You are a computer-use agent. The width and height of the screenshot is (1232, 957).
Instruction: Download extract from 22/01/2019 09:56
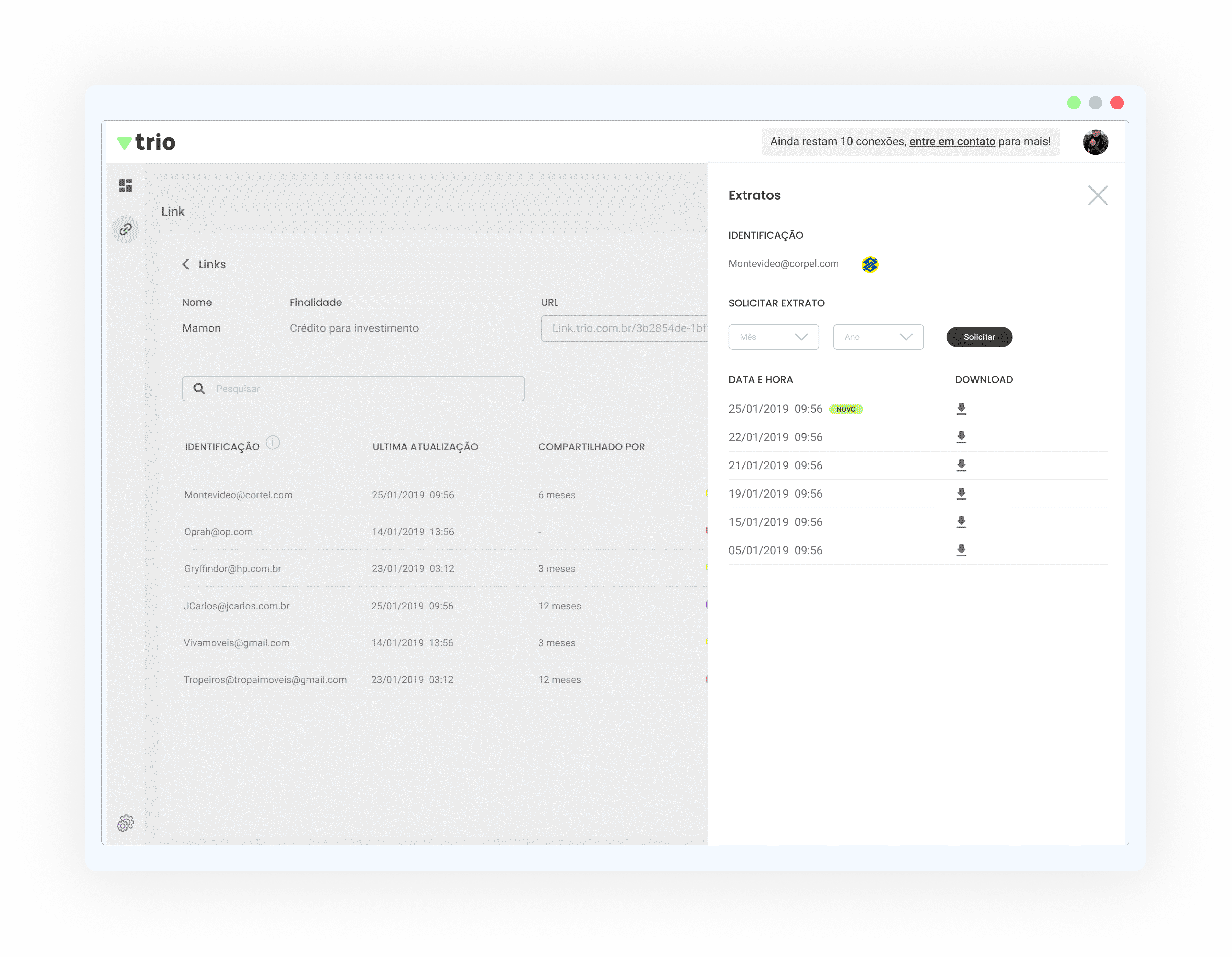[961, 437]
